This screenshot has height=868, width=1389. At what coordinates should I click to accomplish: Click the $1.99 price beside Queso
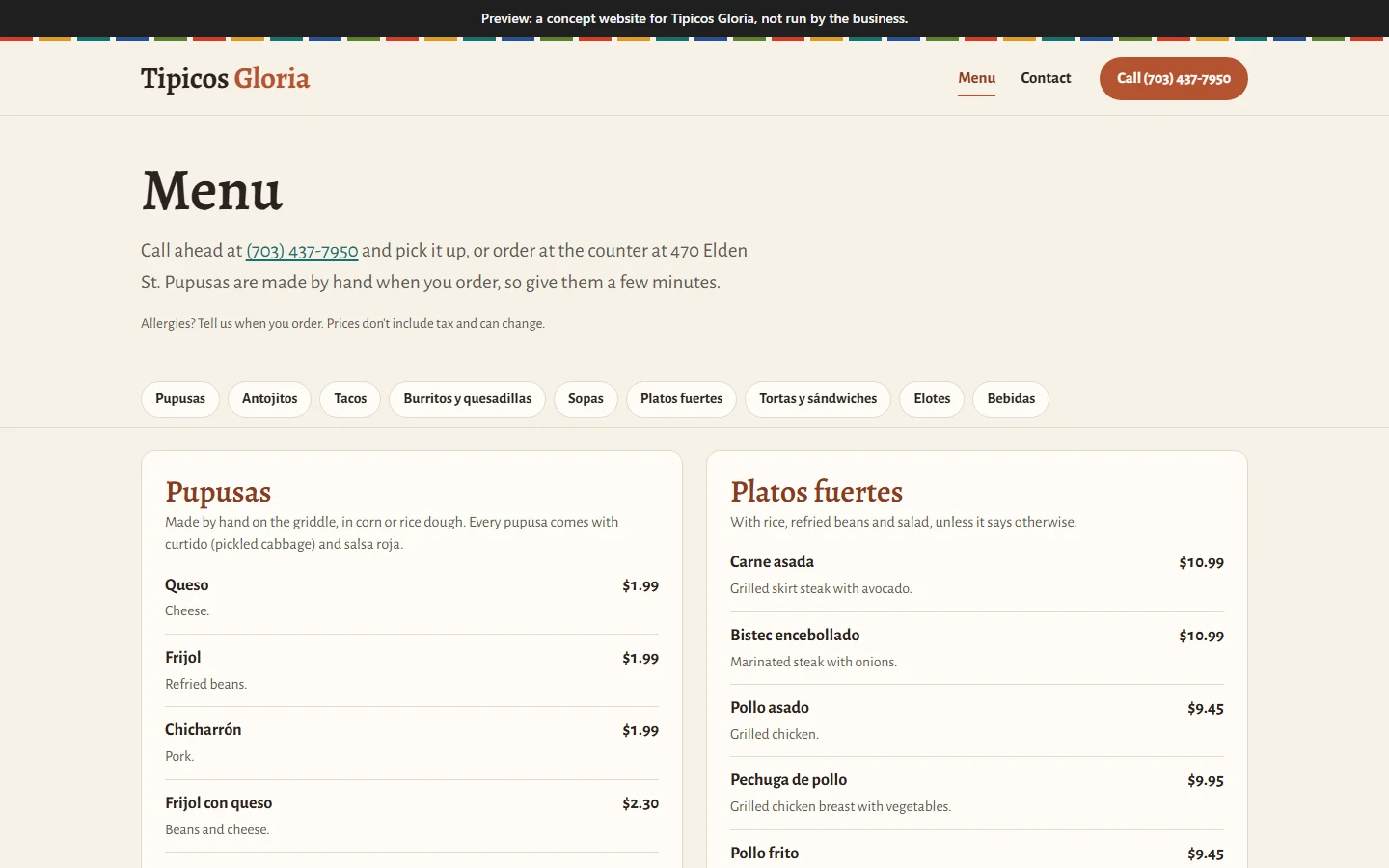[x=640, y=585]
